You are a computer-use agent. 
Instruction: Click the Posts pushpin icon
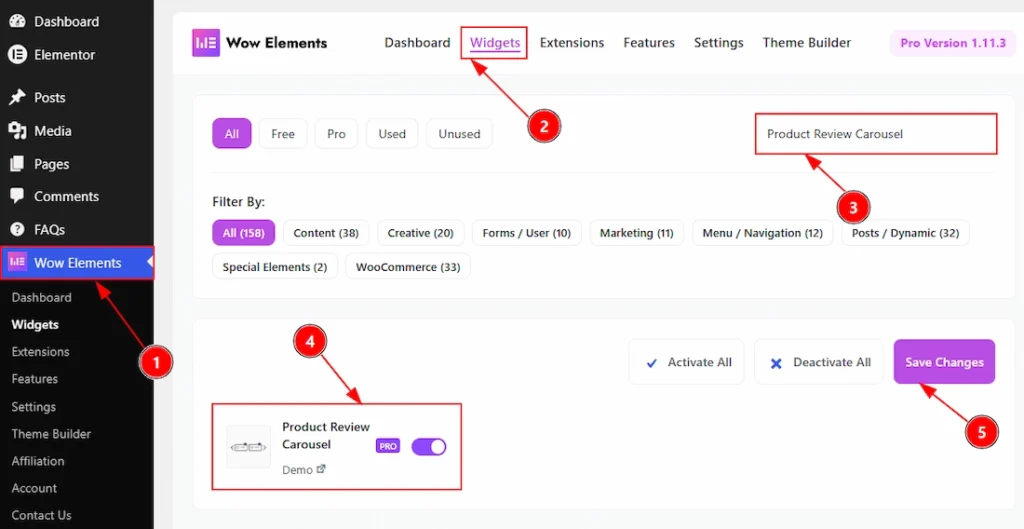point(17,97)
